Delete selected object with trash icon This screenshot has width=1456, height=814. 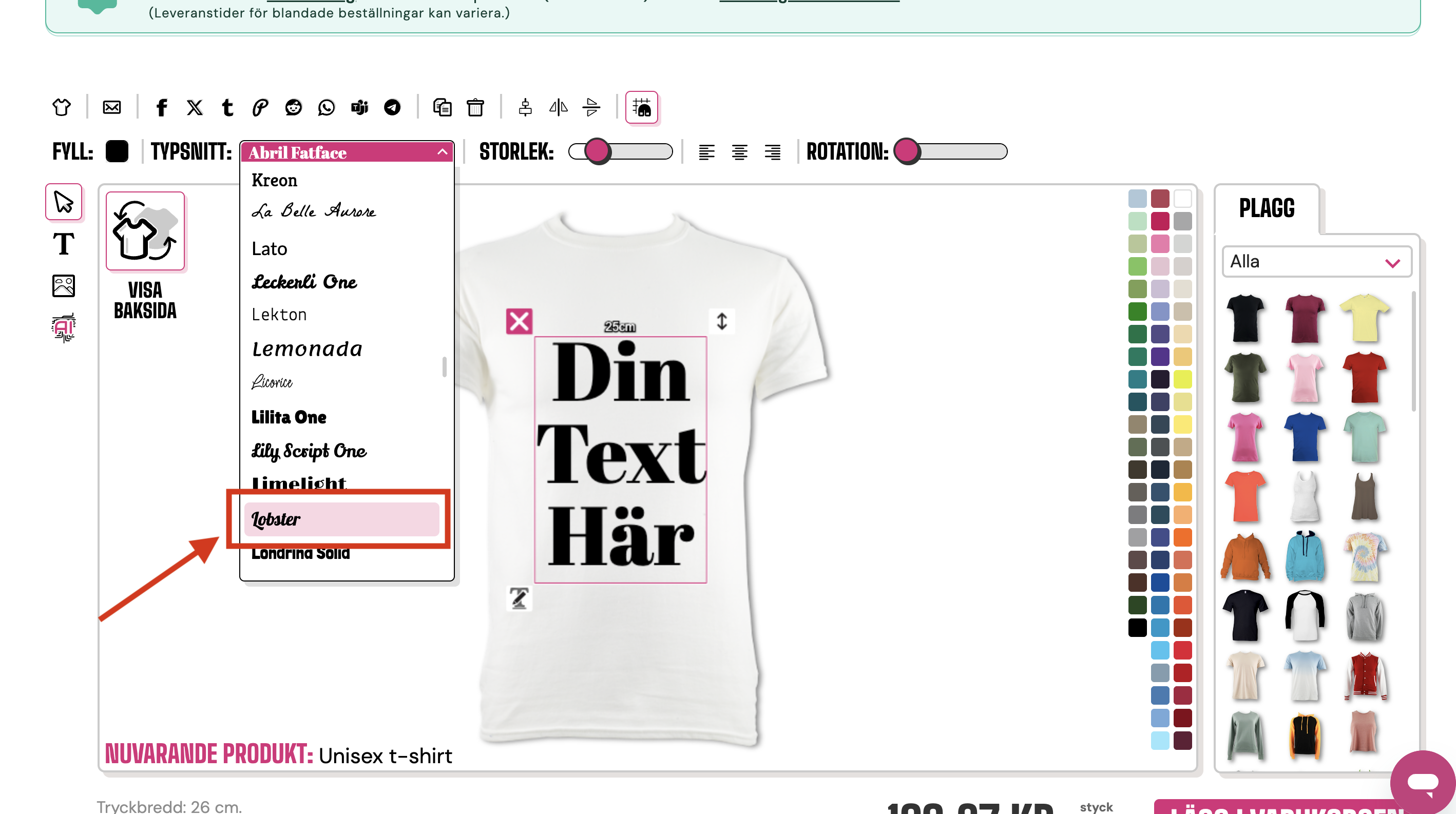[x=475, y=107]
